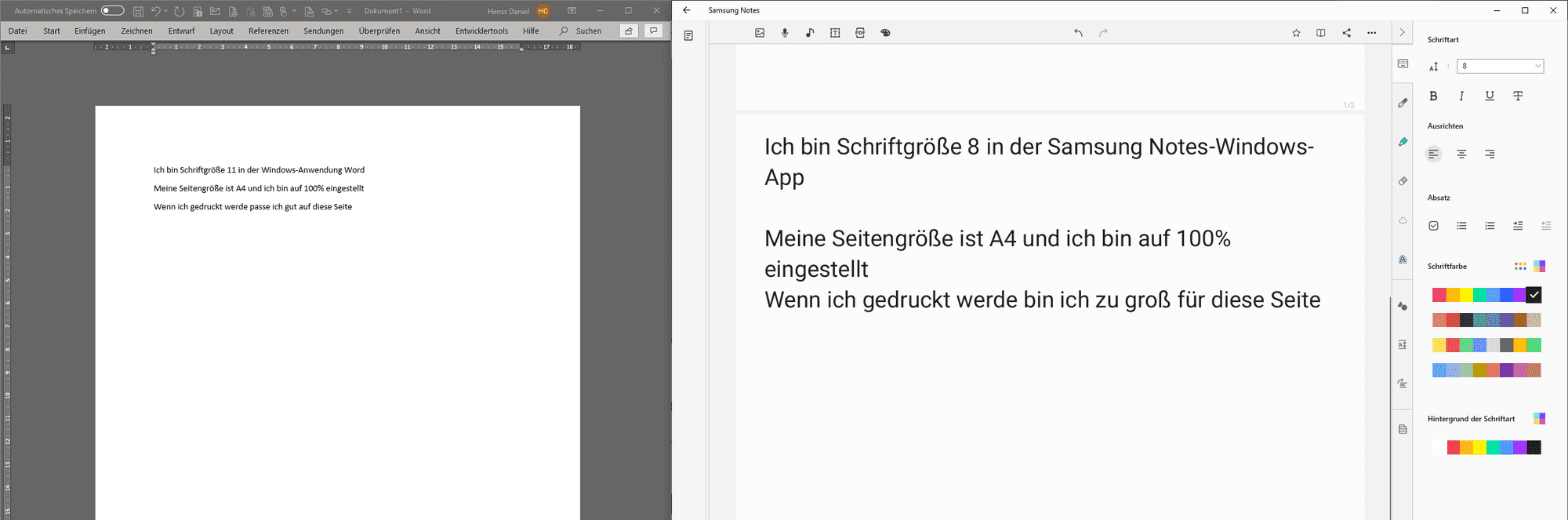Start voice recording with the microphone icon

[x=785, y=33]
